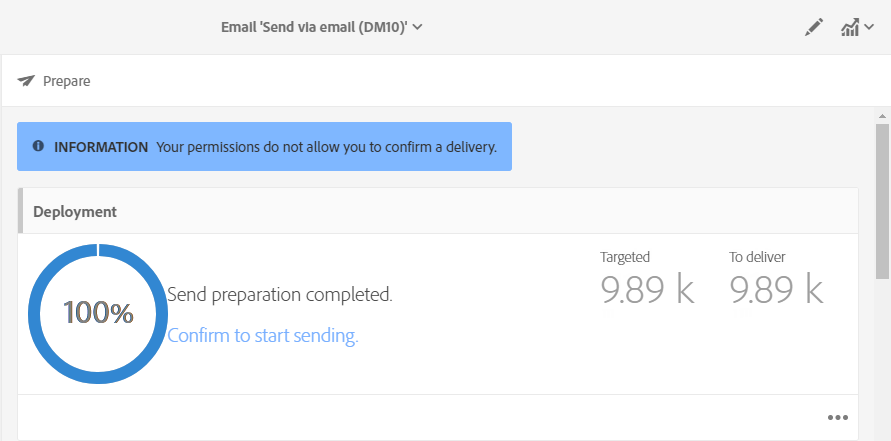Click the scrollbar up arrow
Screen dimensions: 891x441
[882, 116]
